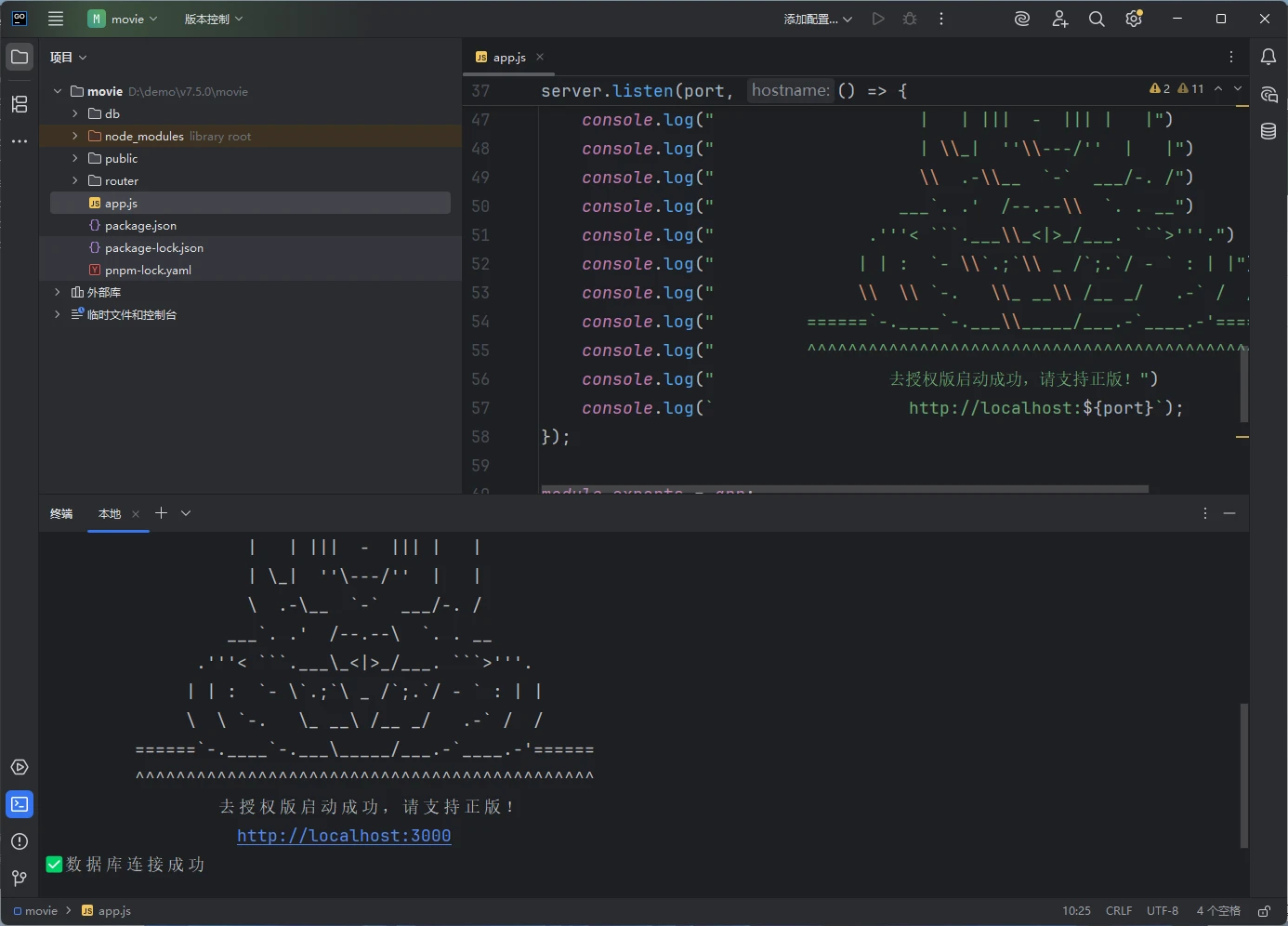
Task: Click the Terminal tool window icon
Action: 20,804
